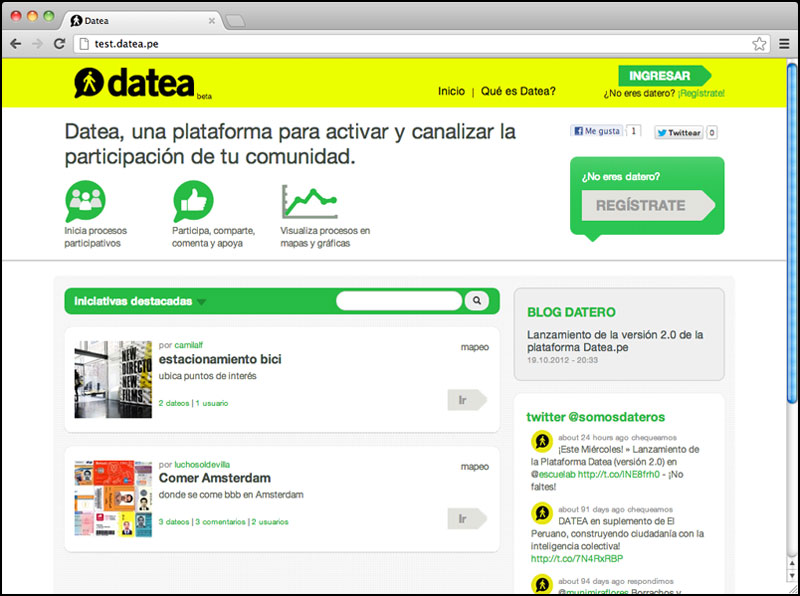Click the browser back arrow
Image resolution: width=800 pixels, height=596 pixels.
16,44
